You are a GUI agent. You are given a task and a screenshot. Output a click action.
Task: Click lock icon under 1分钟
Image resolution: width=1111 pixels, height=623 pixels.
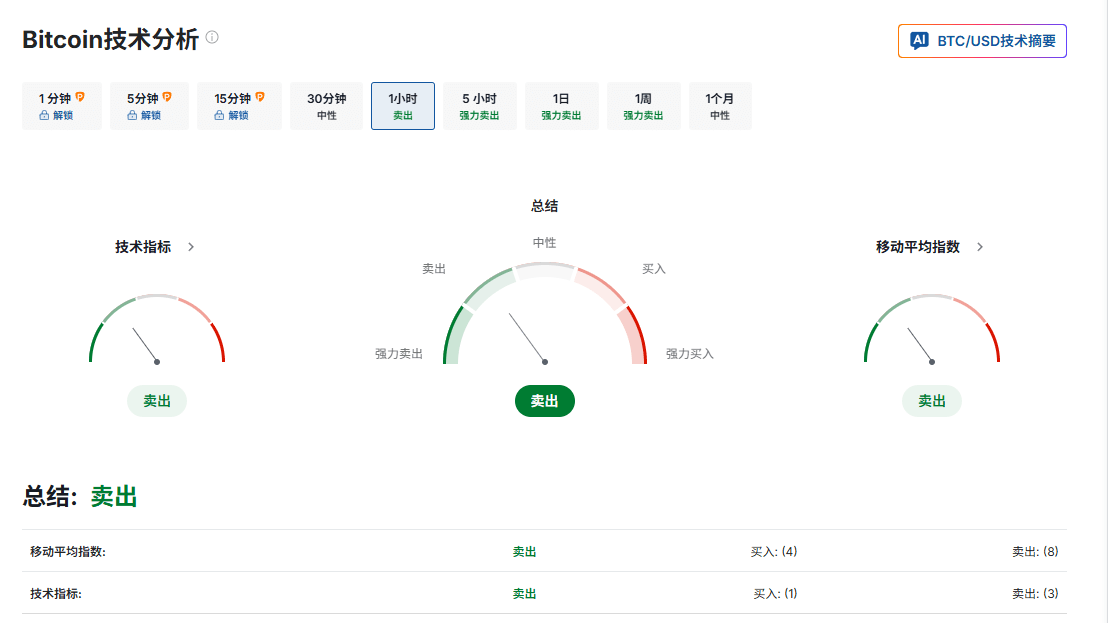click(44, 116)
